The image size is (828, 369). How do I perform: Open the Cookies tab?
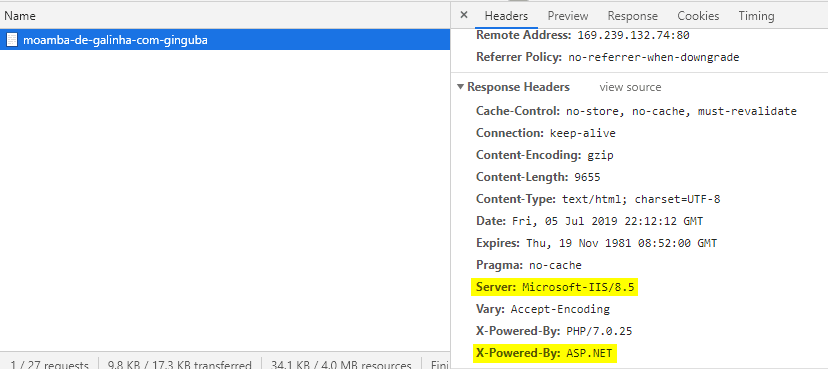(x=698, y=16)
